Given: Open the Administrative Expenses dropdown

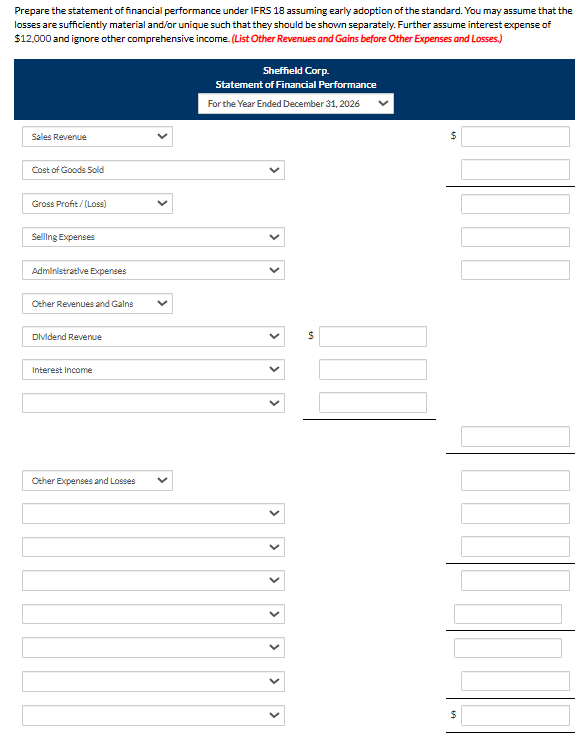Looking at the screenshot, I should click(153, 270).
